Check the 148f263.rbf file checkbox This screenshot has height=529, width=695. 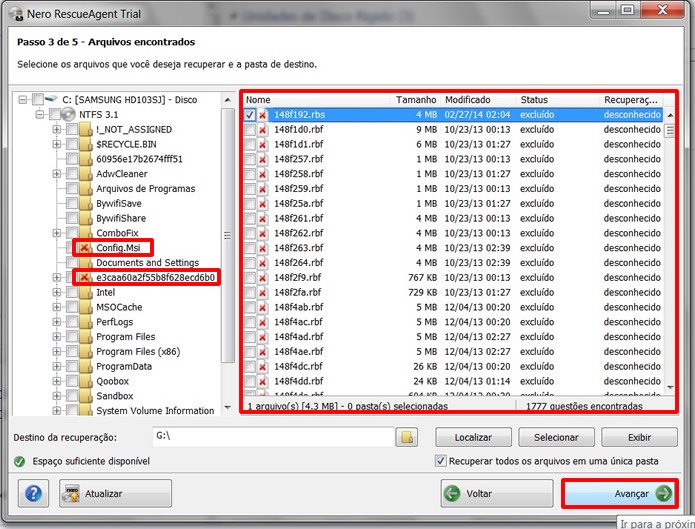pos(250,248)
